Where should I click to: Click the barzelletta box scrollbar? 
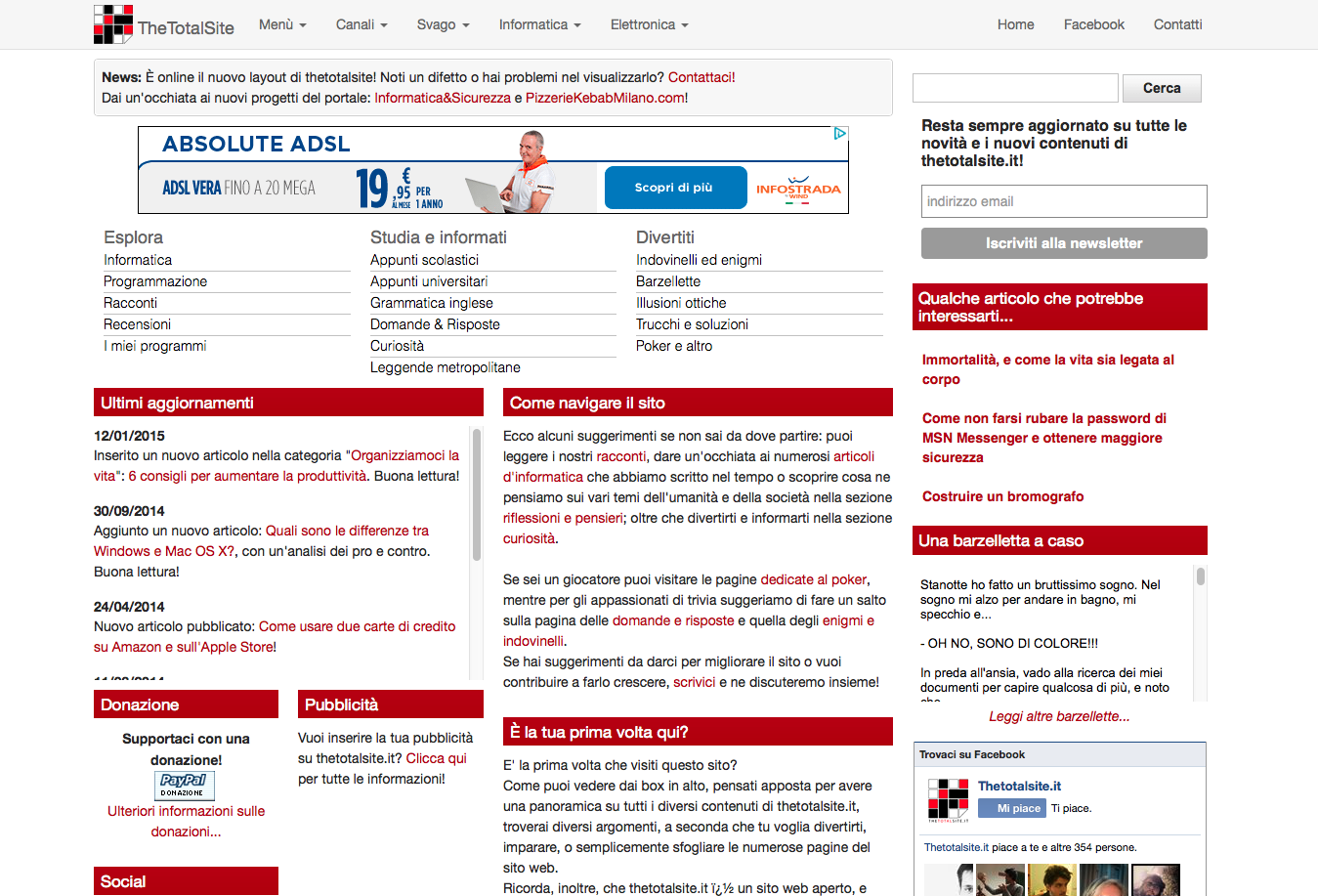[1201, 576]
